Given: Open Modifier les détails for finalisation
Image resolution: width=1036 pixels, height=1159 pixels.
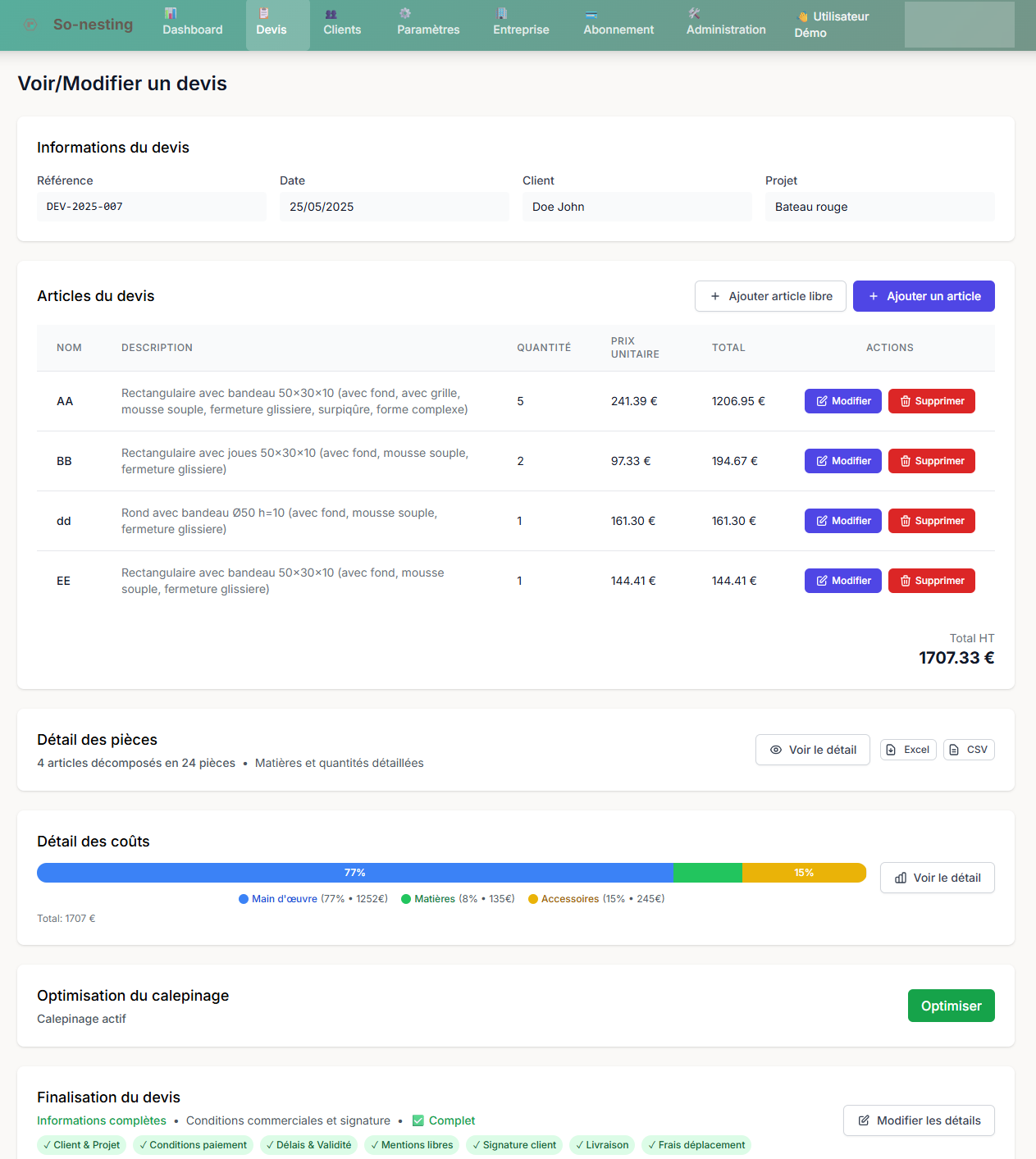Looking at the screenshot, I should (x=919, y=1120).
